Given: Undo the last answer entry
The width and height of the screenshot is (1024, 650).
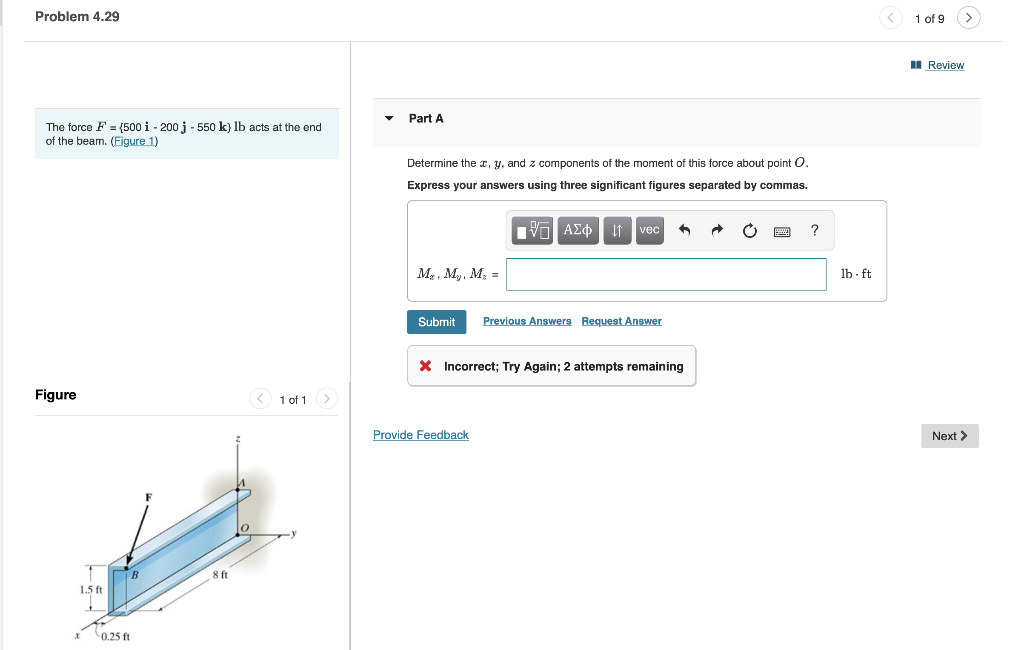Looking at the screenshot, I should click(684, 230).
